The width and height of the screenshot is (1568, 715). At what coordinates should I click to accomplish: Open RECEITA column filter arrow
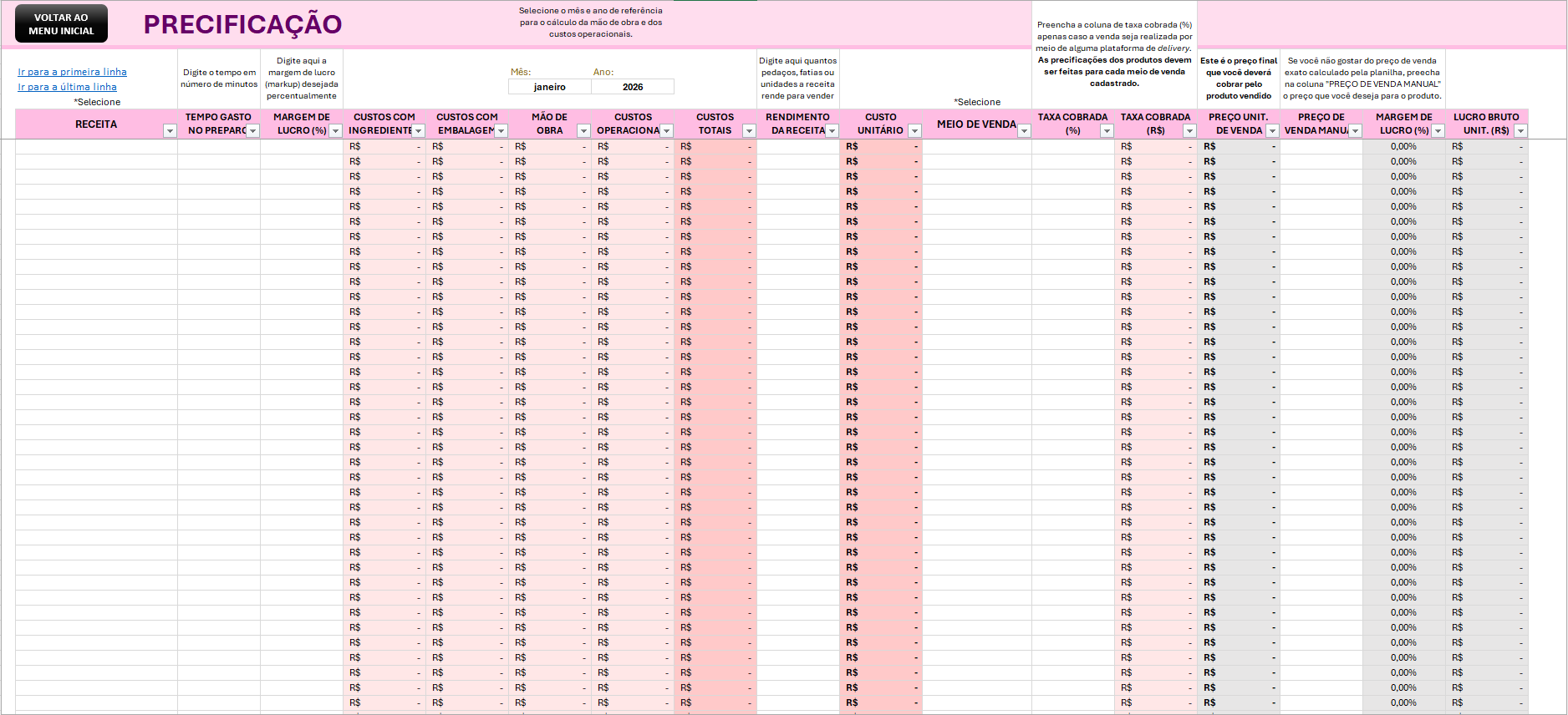click(170, 131)
